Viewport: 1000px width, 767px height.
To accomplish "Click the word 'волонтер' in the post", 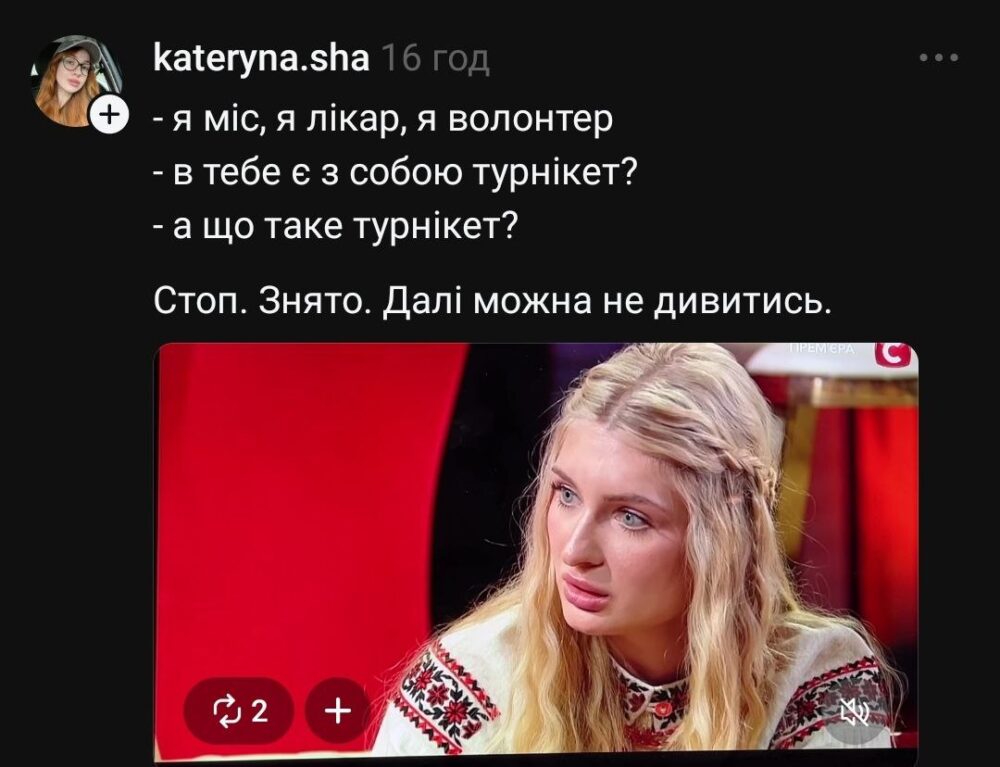I will pos(531,119).
